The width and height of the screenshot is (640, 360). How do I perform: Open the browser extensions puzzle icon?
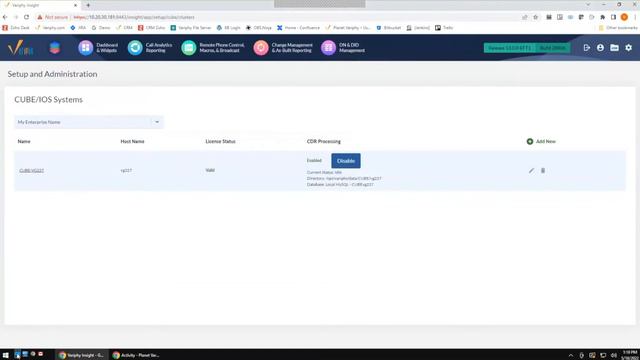click(602, 17)
